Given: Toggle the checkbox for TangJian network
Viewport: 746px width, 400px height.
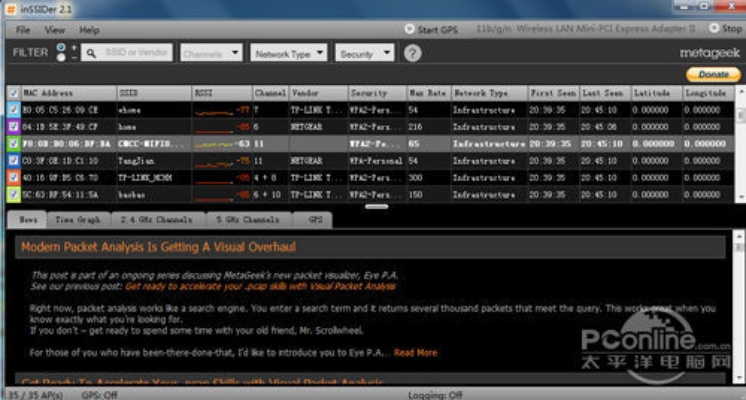Looking at the screenshot, I should pos(13,160).
